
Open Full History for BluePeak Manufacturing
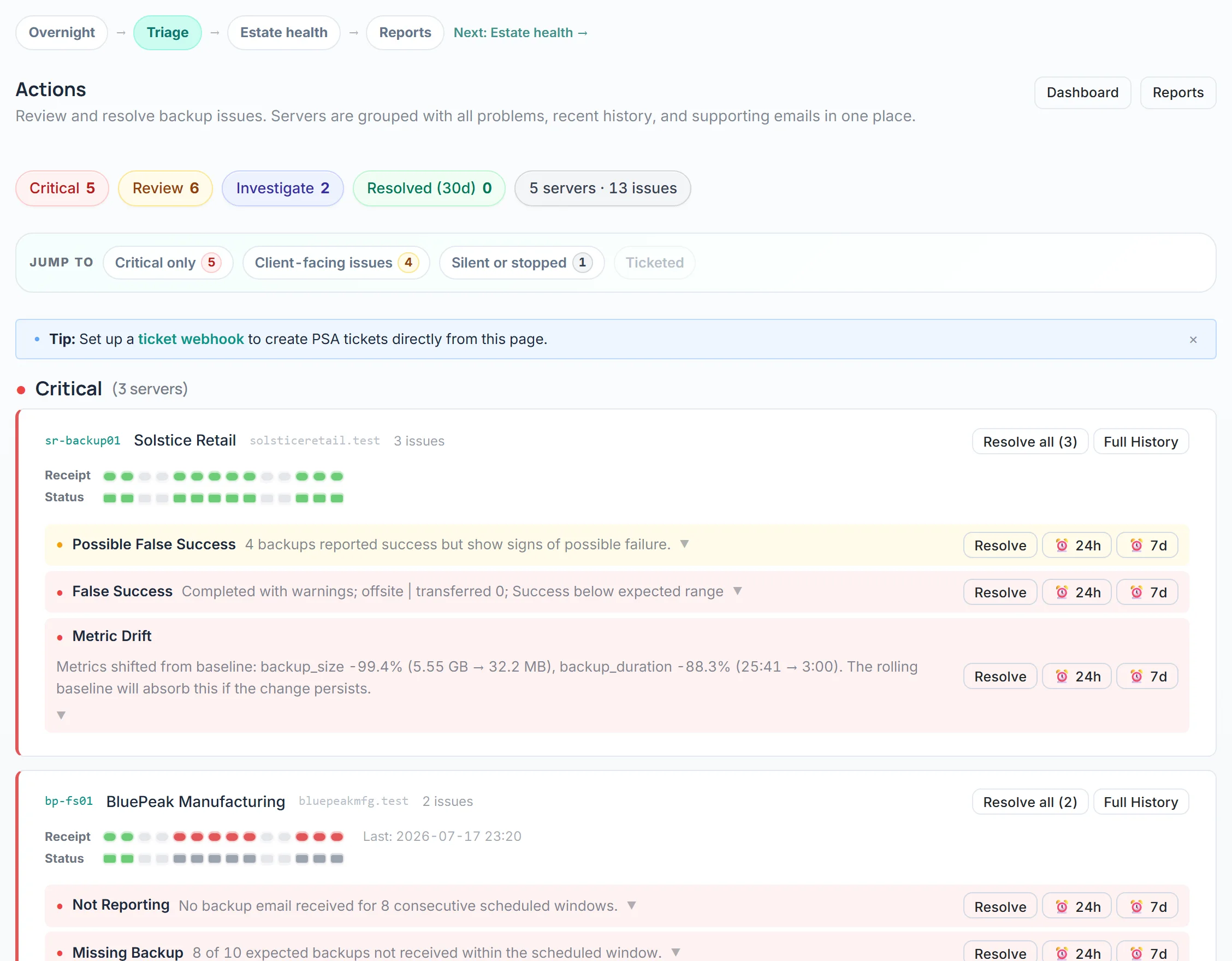[x=1141, y=802]
